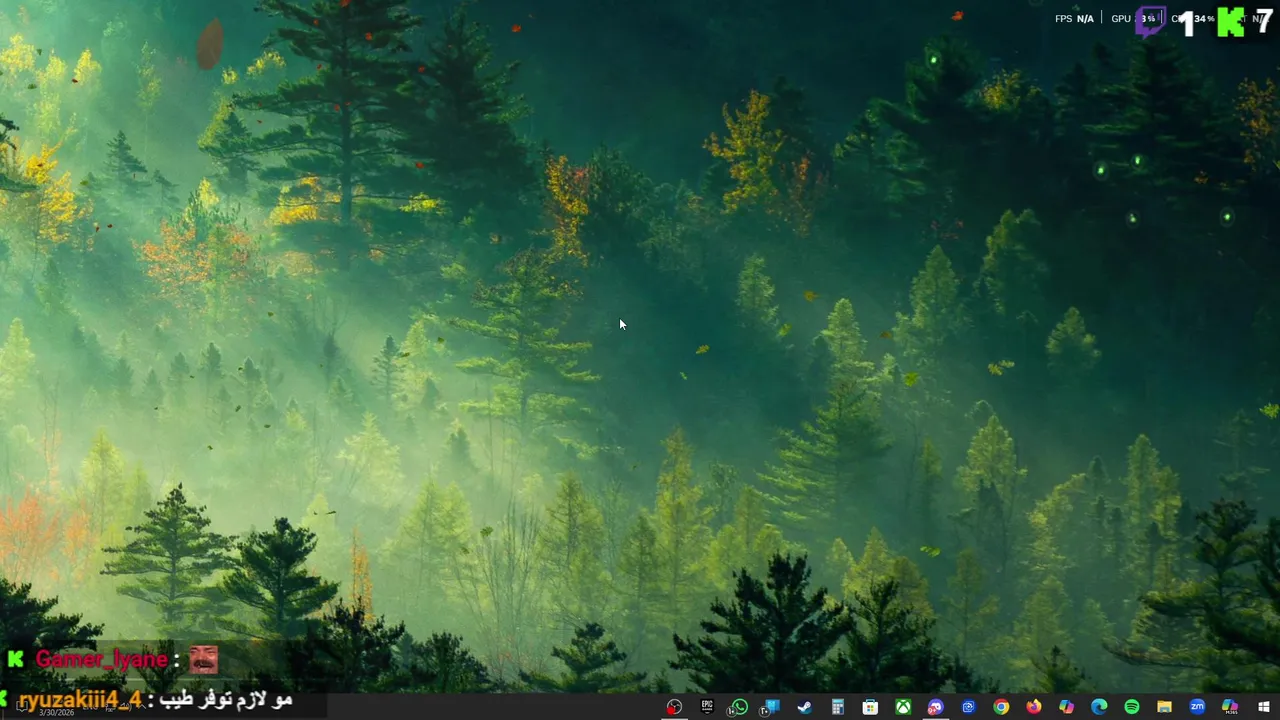This screenshot has height=720, width=1280.
Task: Click the Arabic chat message from ryuzakiii4_4
Action: 228,699
